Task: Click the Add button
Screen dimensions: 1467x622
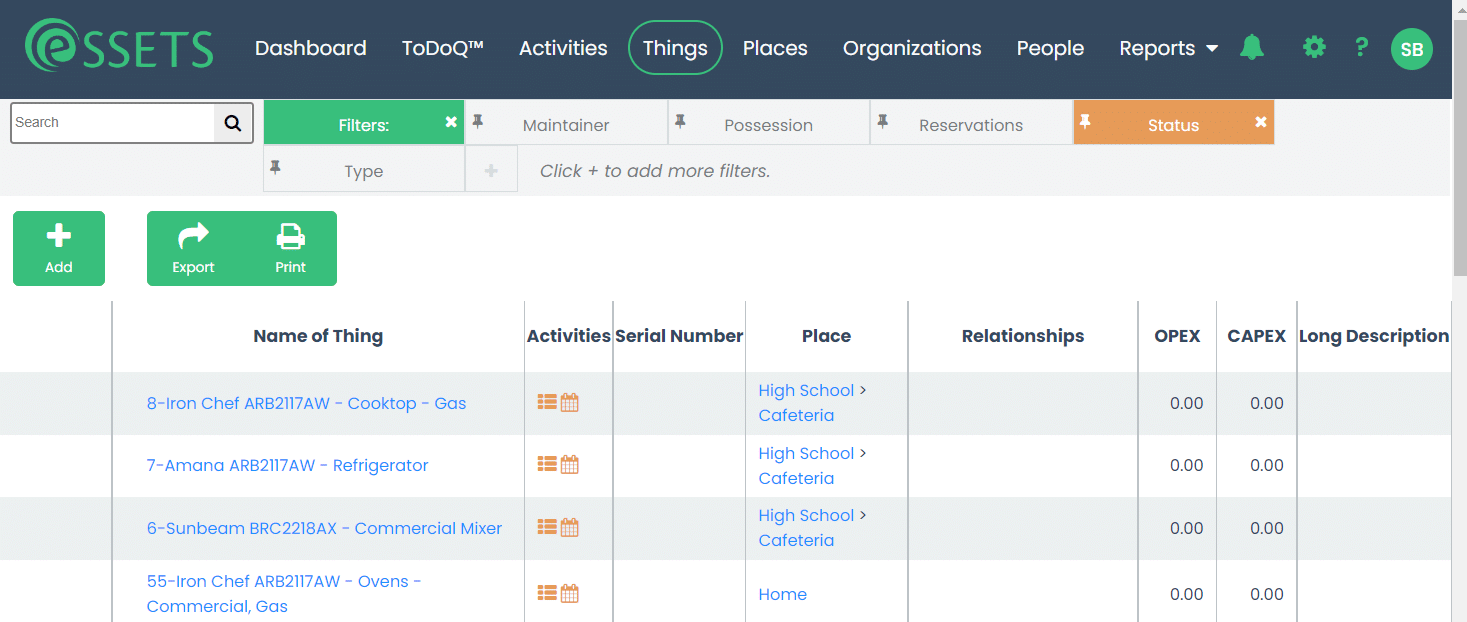Action: [x=59, y=248]
